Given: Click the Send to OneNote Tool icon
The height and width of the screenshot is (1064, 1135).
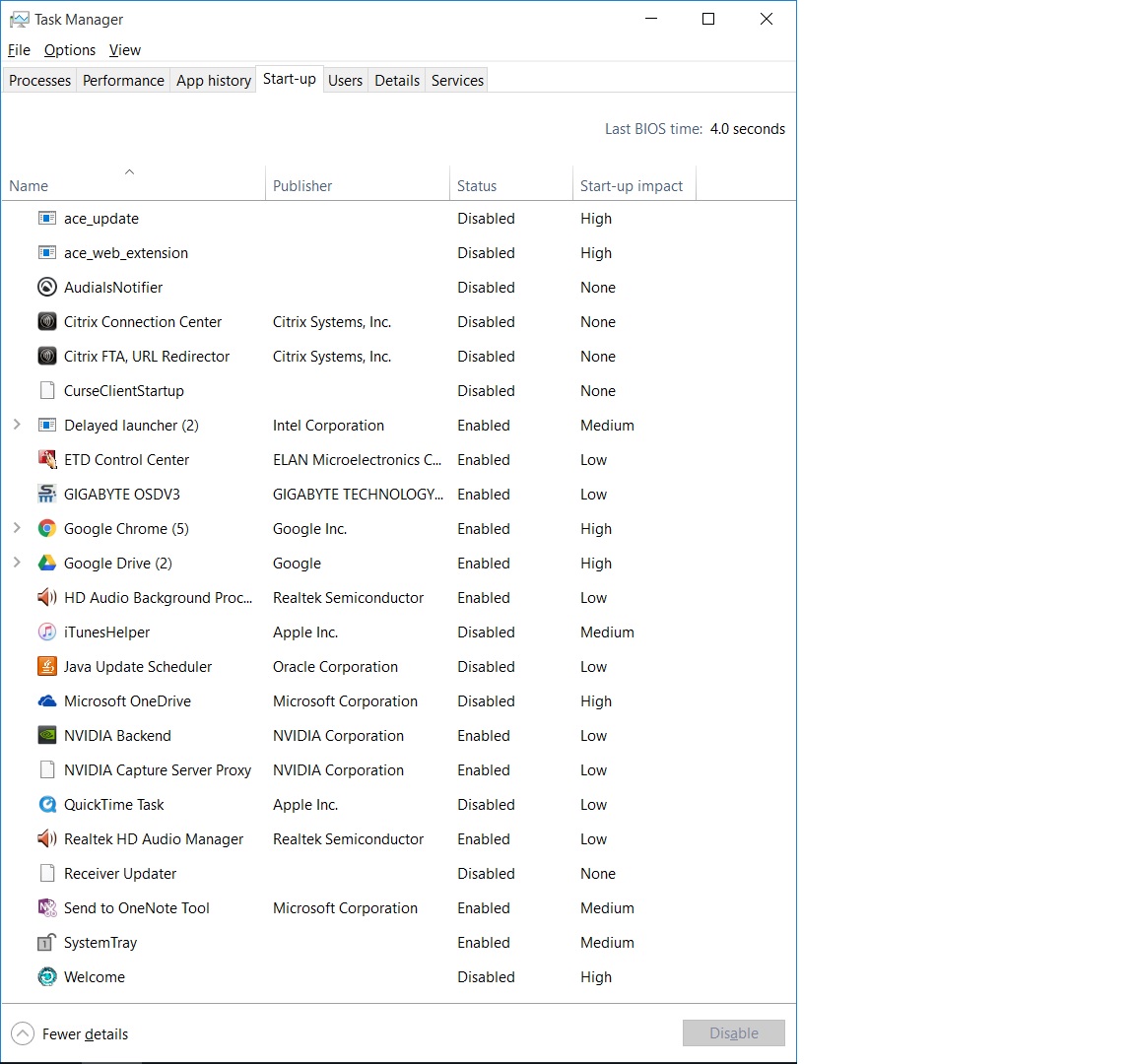Looking at the screenshot, I should [x=47, y=908].
